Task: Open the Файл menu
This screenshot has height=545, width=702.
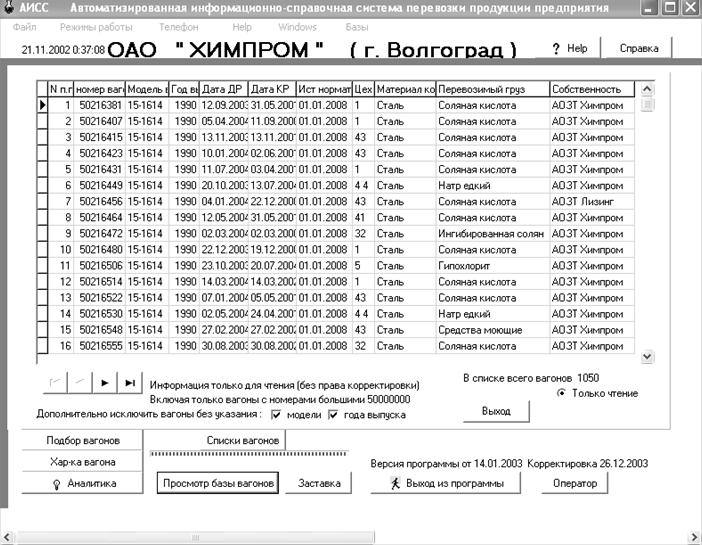Action: point(25,27)
